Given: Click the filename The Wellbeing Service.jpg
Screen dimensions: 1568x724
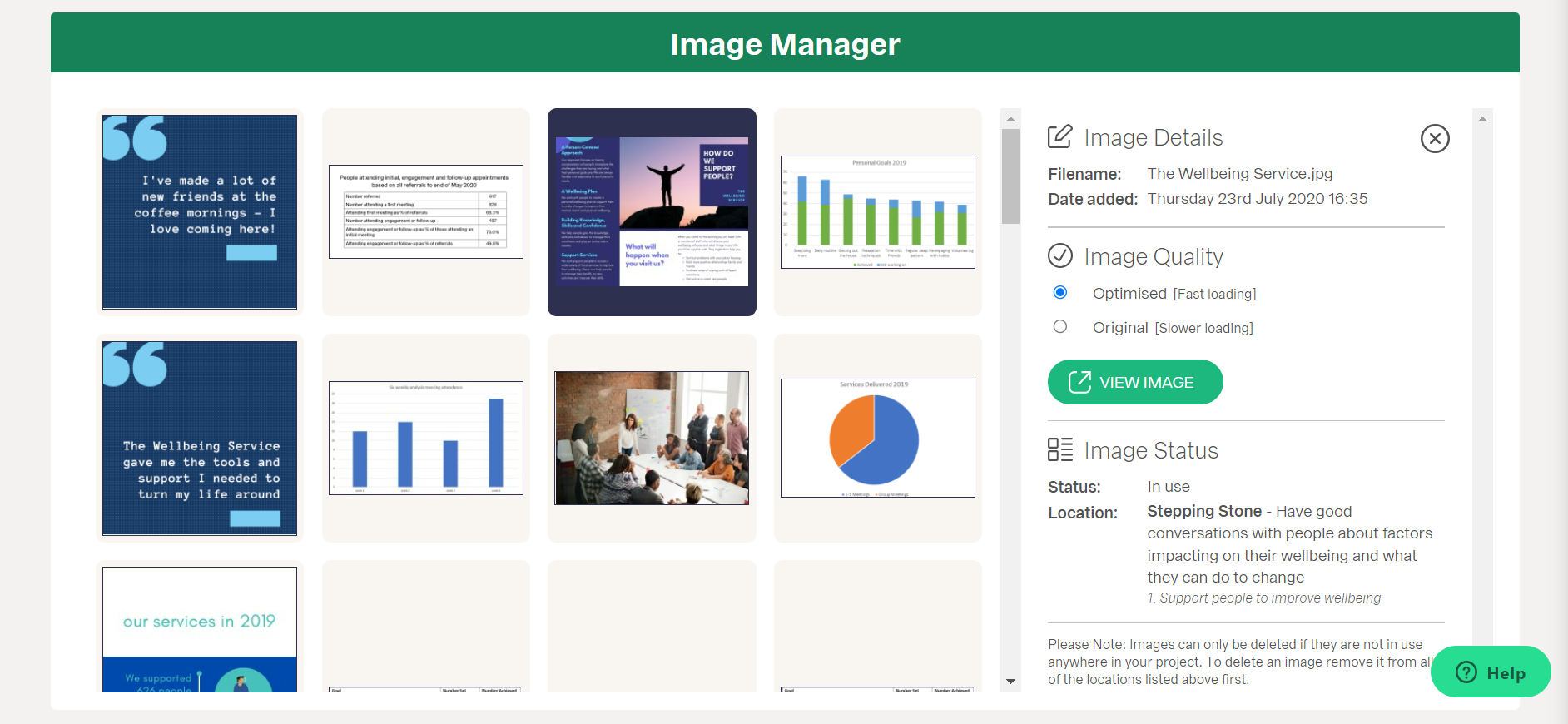Looking at the screenshot, I should coord(1240,174).
